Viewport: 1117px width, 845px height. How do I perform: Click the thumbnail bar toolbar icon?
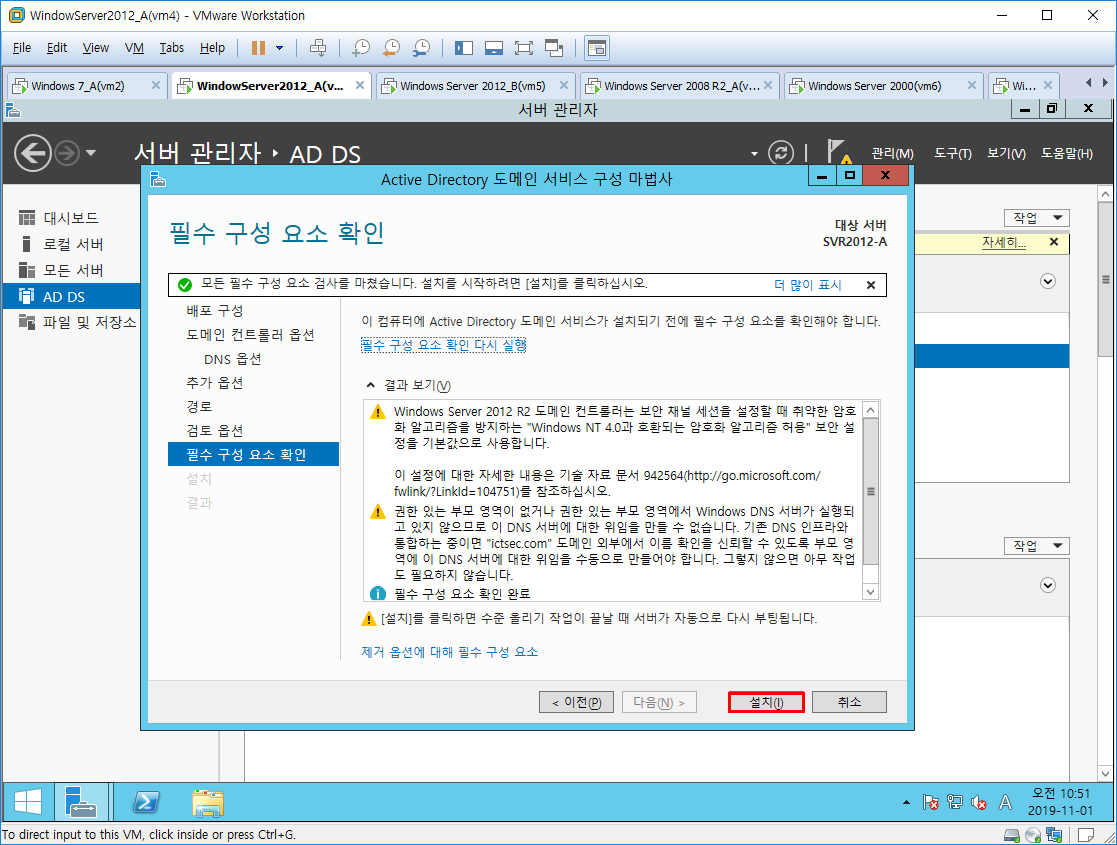[x=494, y=48]
